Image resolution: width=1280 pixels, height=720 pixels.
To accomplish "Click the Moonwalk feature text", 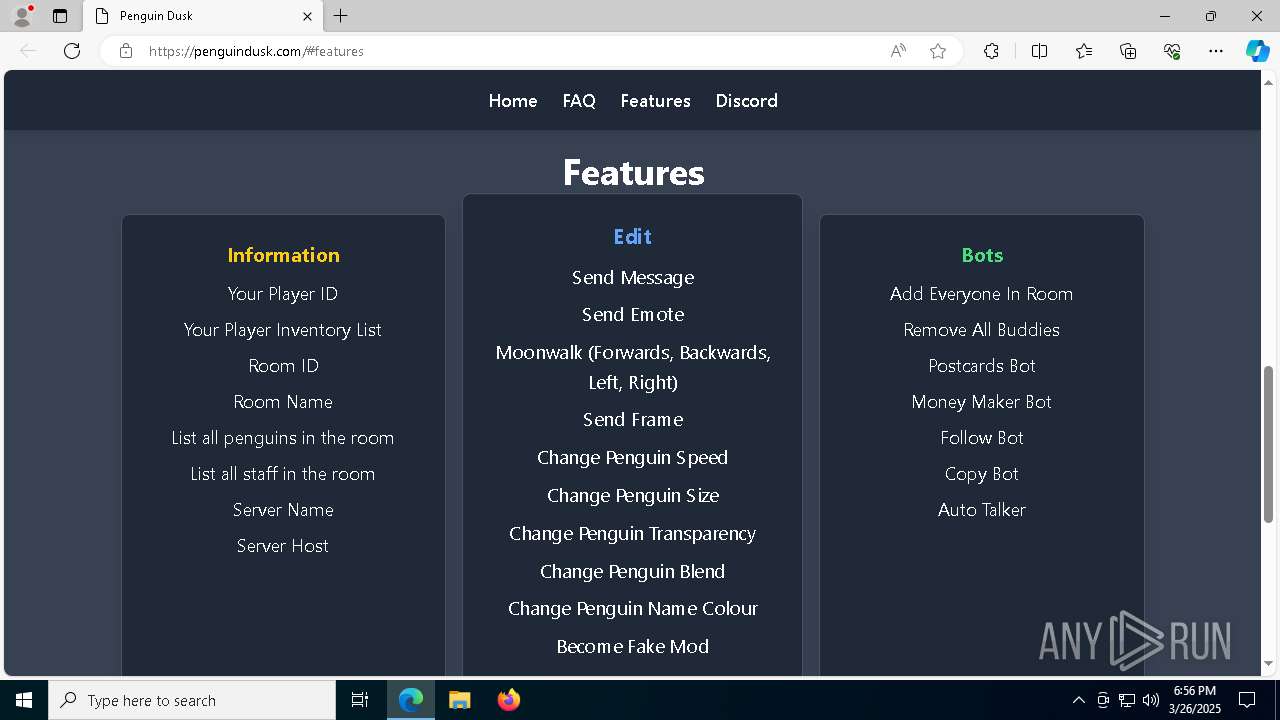I will tap(633, 367).
